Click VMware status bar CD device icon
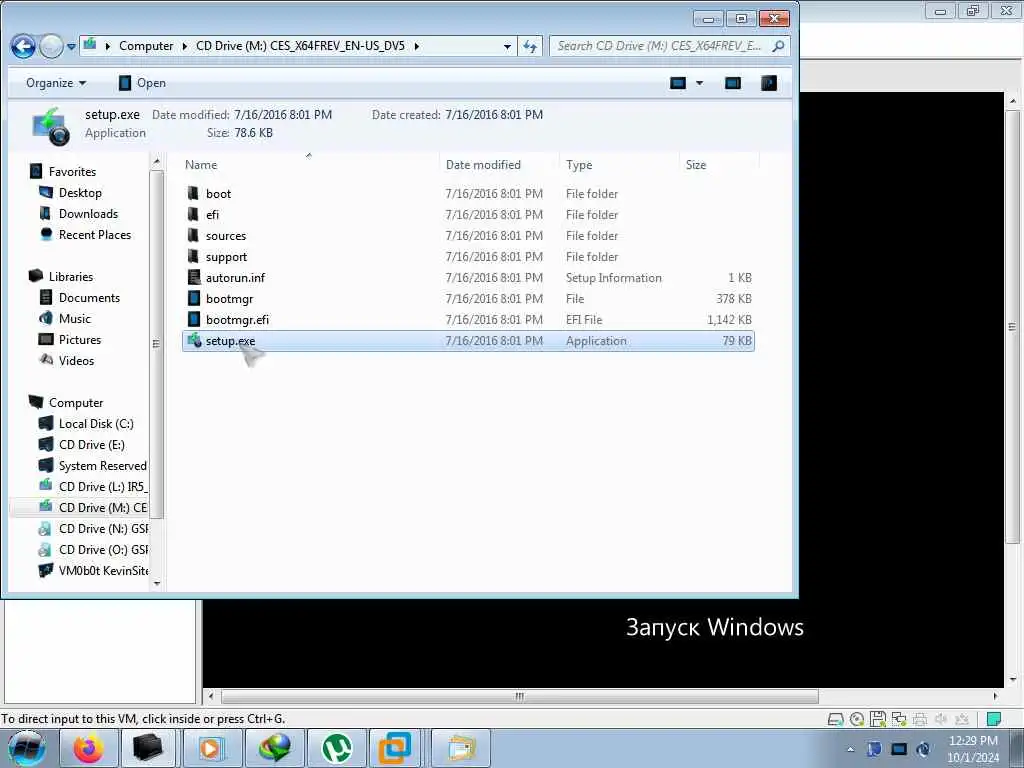1024x768 pixels. pyautogui.click(x=857, y=719)
